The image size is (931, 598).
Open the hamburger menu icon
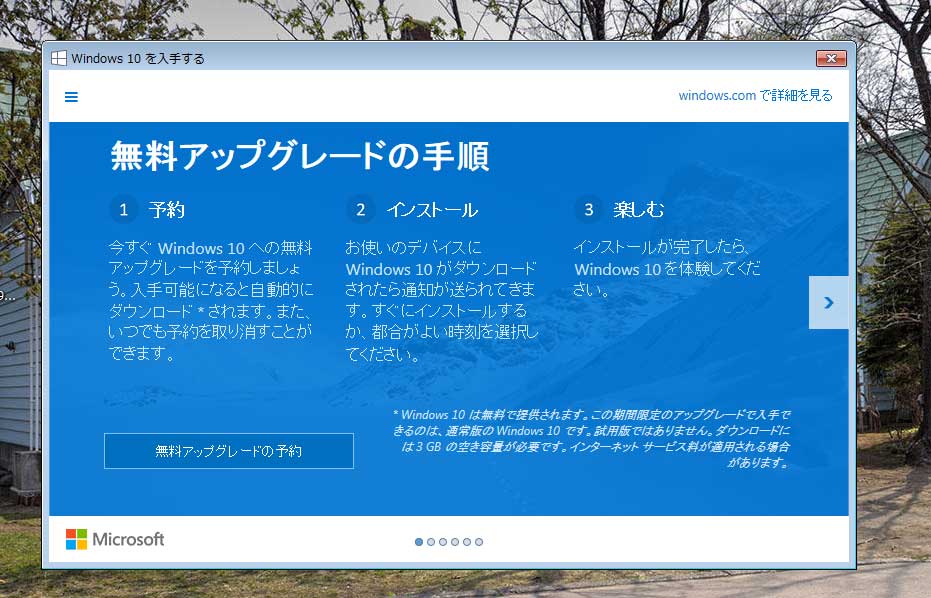[x=71, y=97]
